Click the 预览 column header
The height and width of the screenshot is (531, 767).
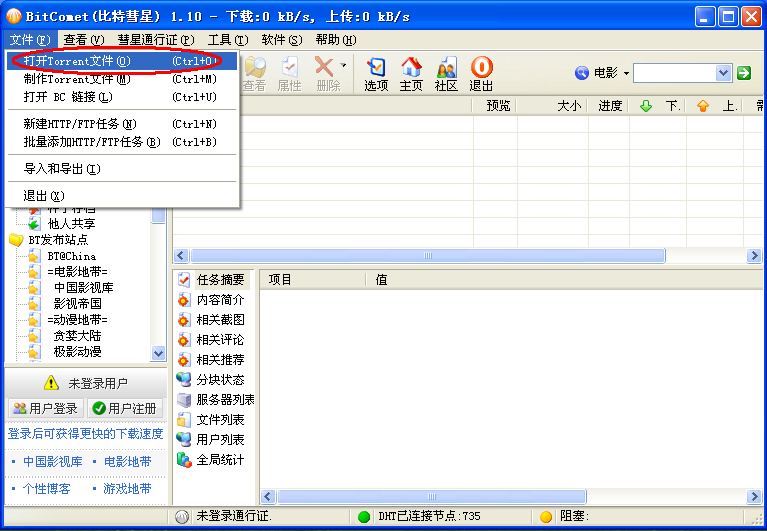click(x=495, y=106)
